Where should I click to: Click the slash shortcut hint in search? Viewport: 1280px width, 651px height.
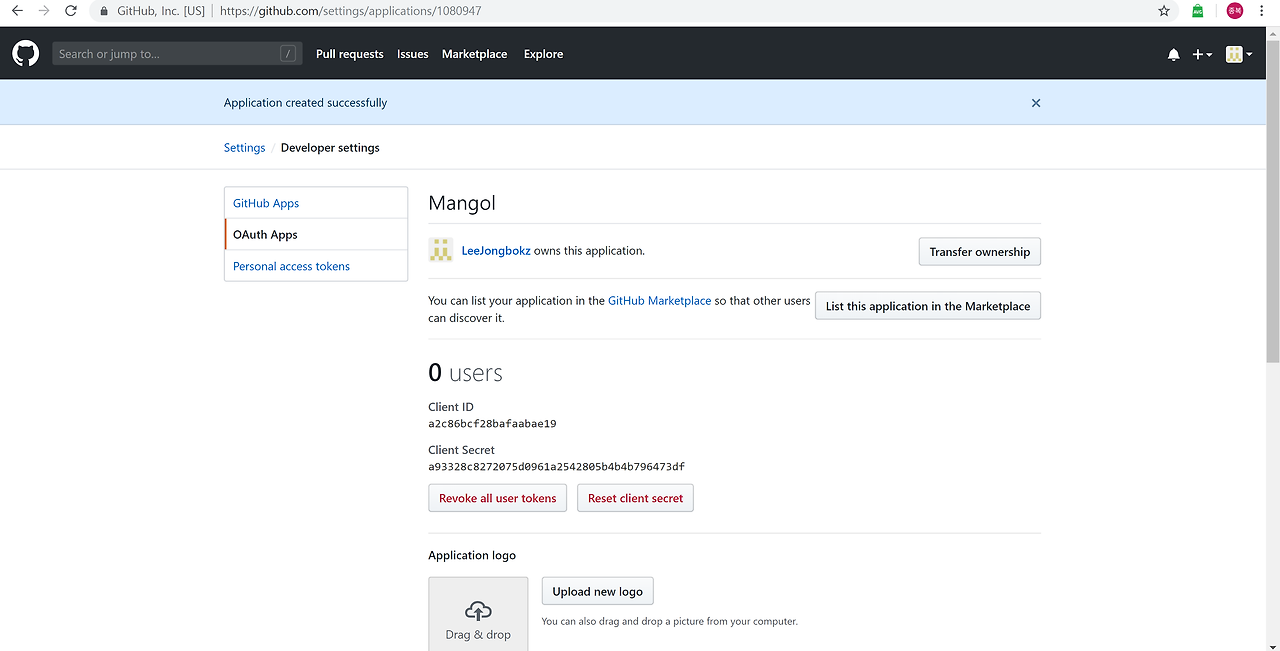(x=288, y=54)
